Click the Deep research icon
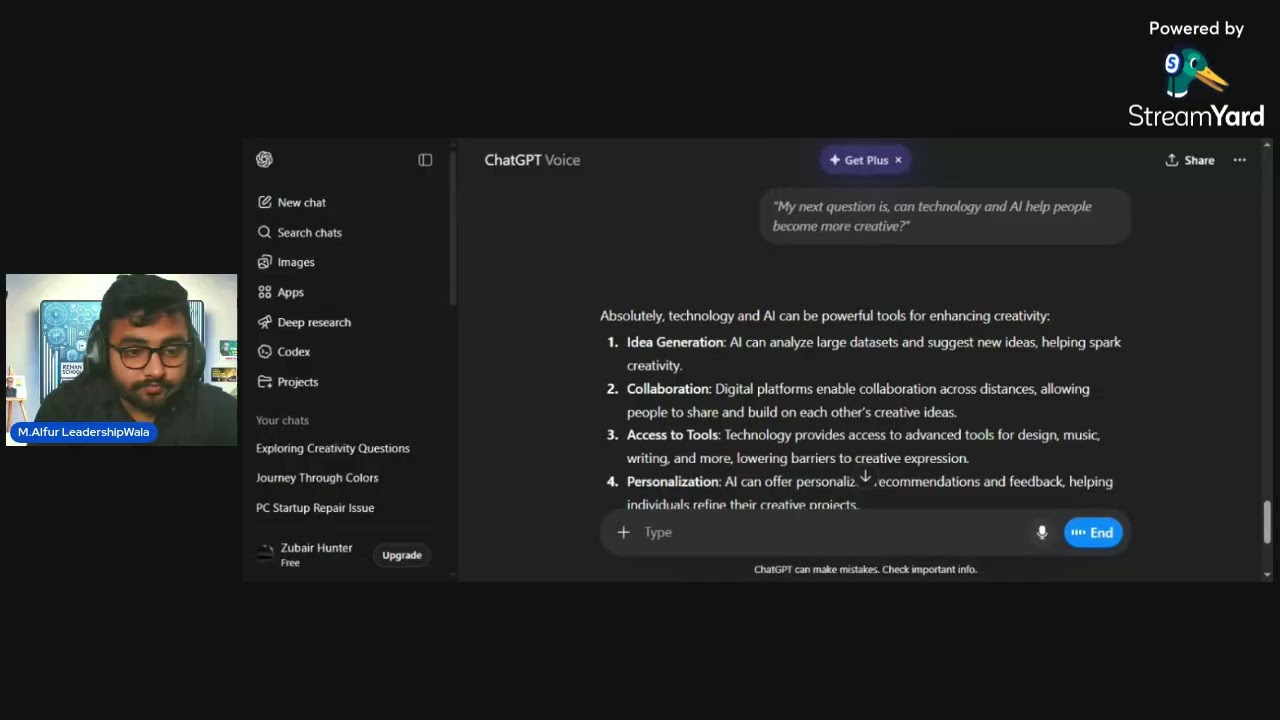 click(264, 322)
